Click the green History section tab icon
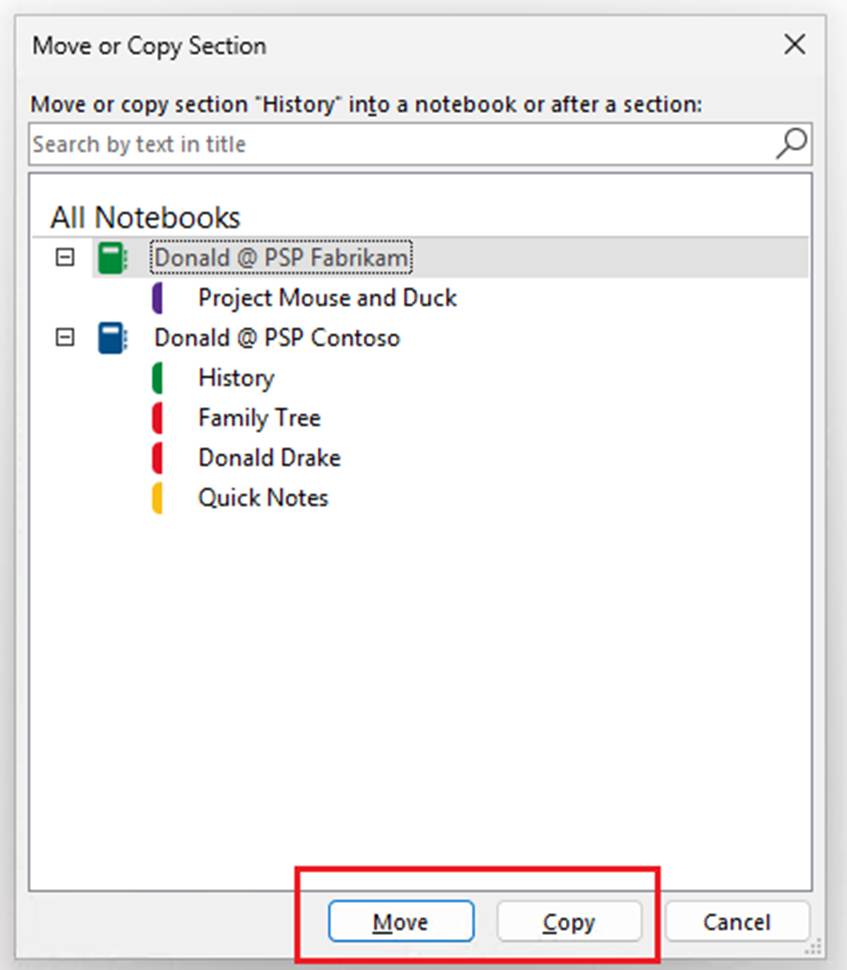847x970 pixels. 157,378
